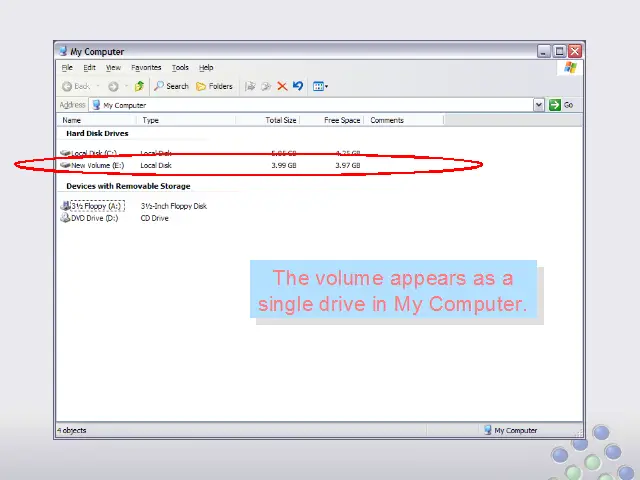Viewport: 640px width, 480px height.
Task: Open the Tools menu
Action: pyautogui.click(x=180, y=68)
